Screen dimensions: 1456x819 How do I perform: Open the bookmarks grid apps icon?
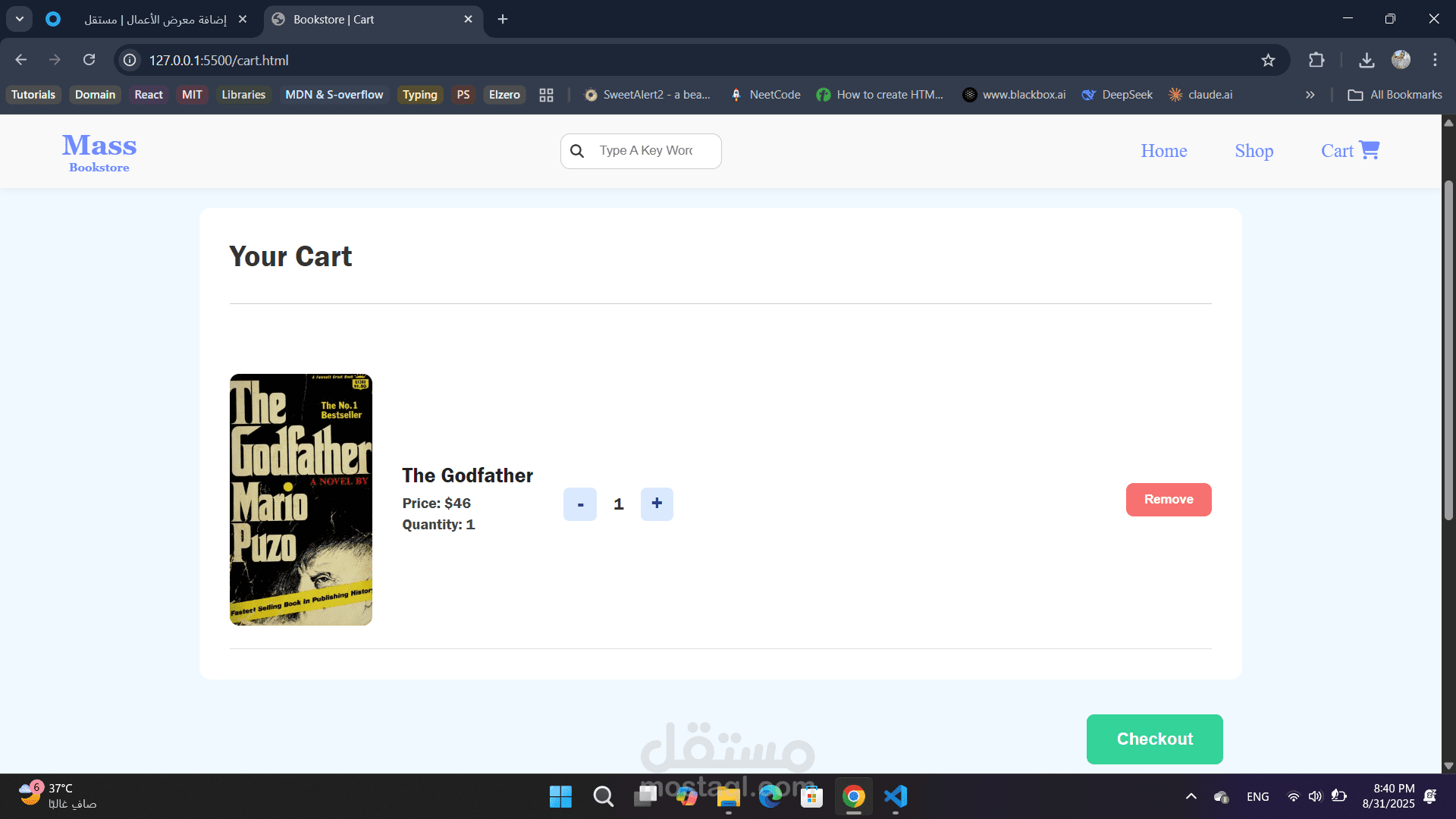[546, 95]
